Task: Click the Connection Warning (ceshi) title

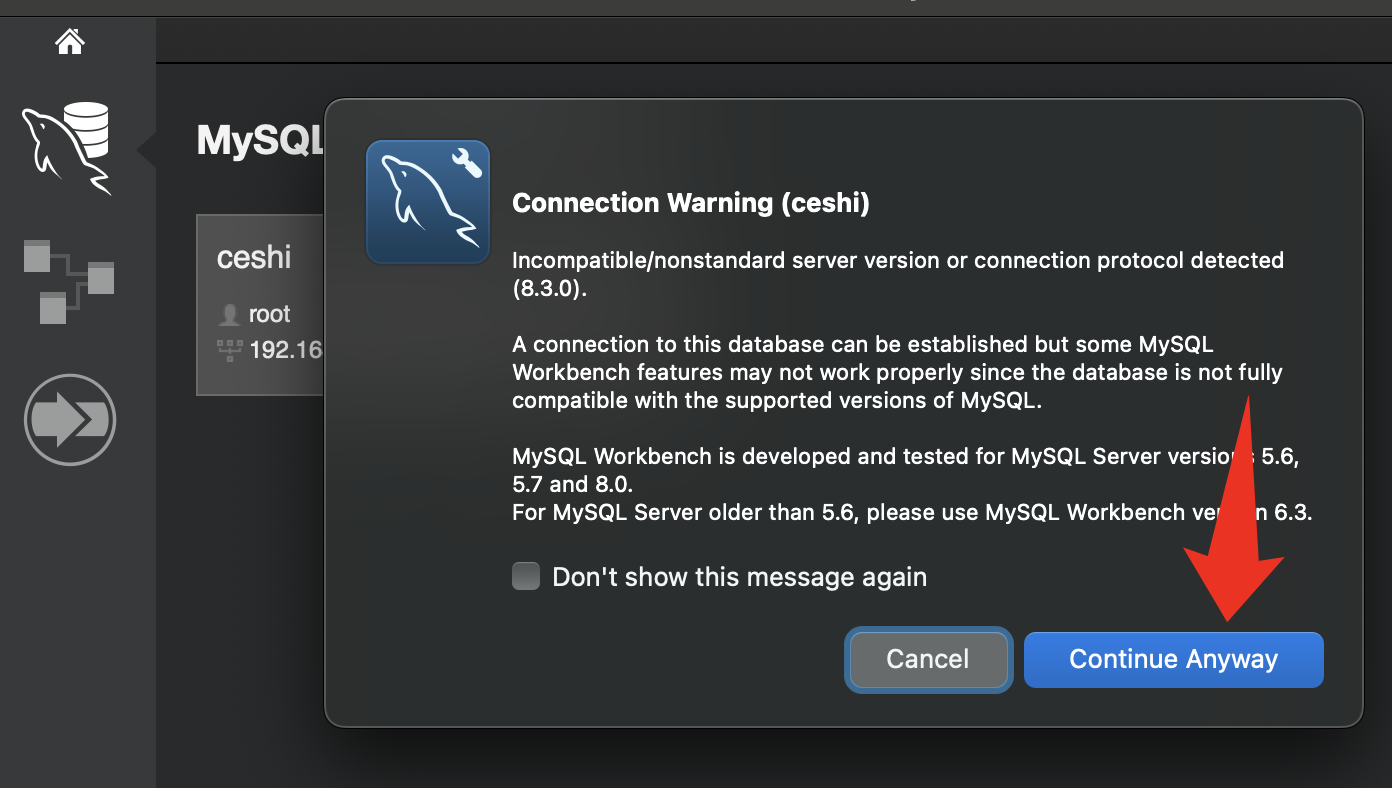Action: pos(690,204)
